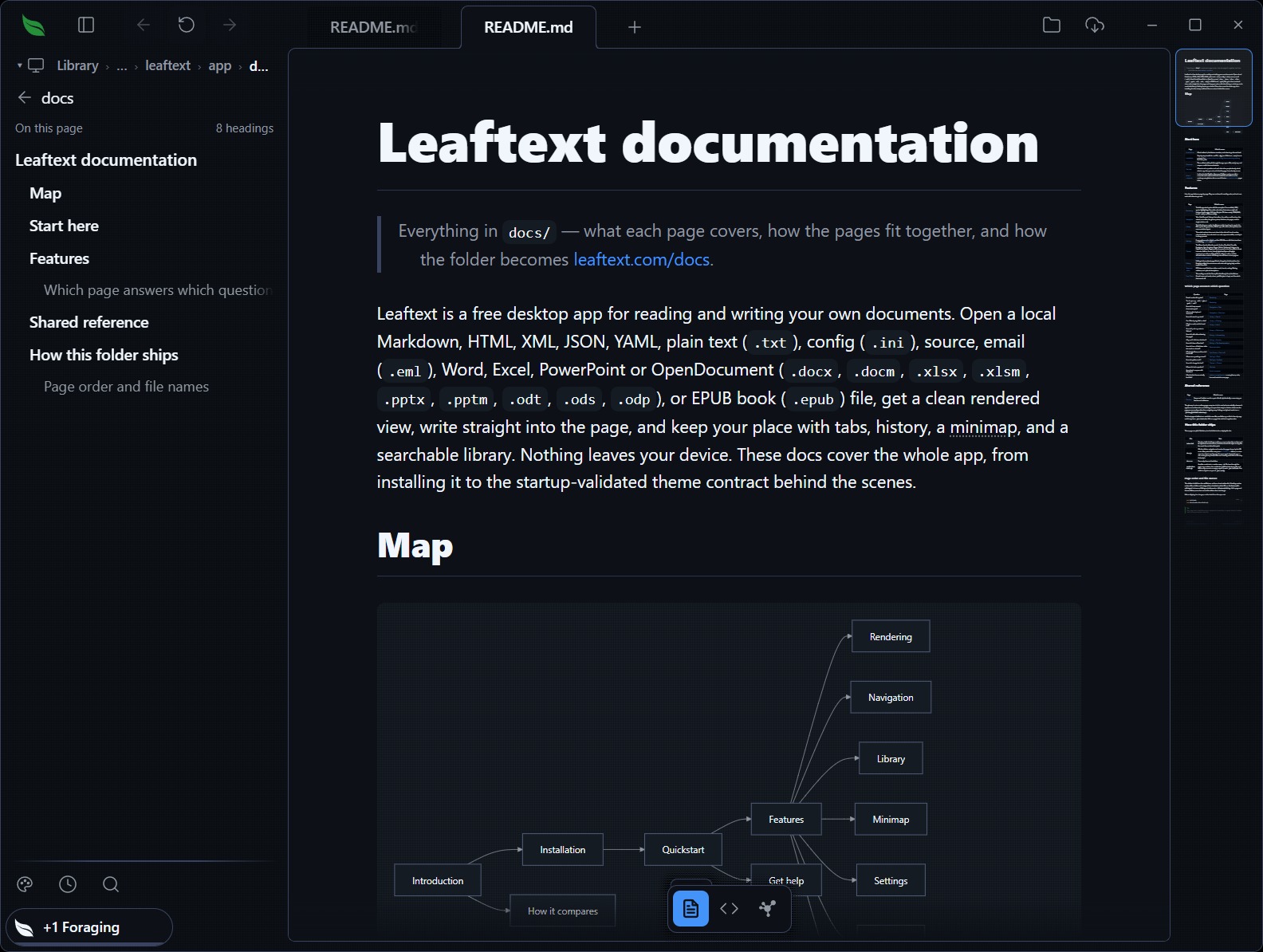The width and height of the screenshot is (1263, 952).
Task: Jump to Leaftext documentation heading in outline
Action: [x=106, y=160]
